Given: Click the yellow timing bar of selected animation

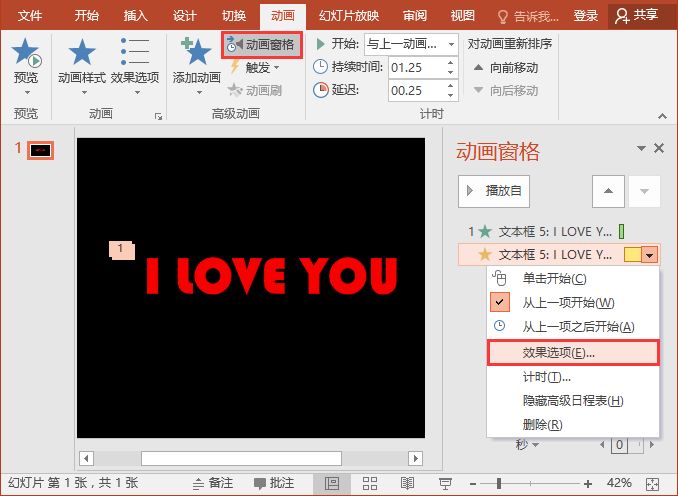Looking at the screenshot, I should coord(632,255).
